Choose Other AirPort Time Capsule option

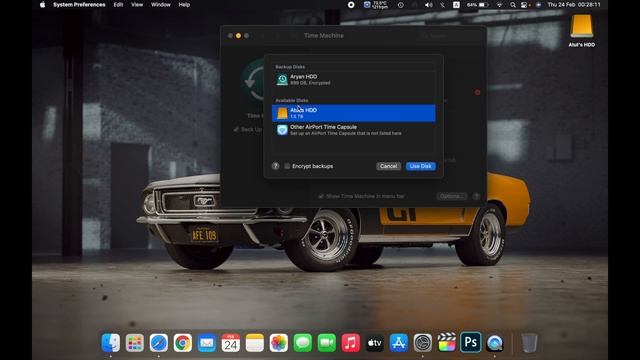coord(353,130)
